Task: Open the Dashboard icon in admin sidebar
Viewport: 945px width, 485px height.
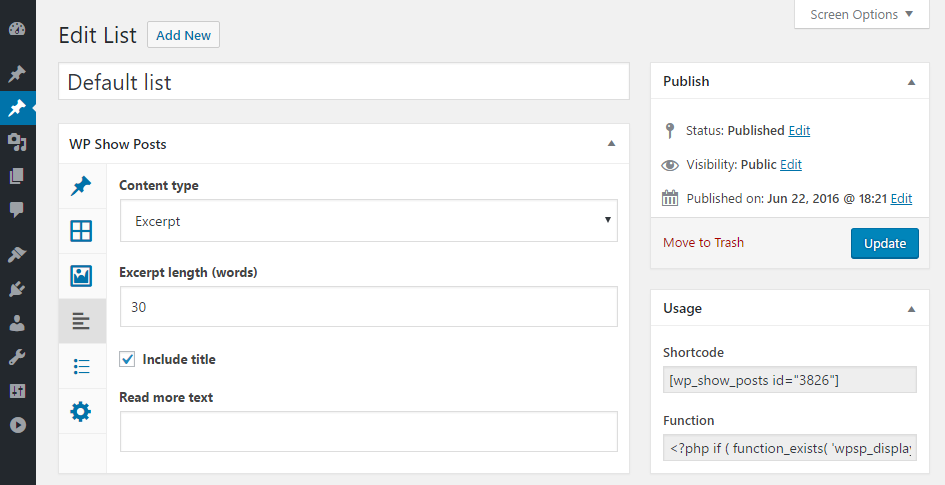Action: click(x=16, y=30)
